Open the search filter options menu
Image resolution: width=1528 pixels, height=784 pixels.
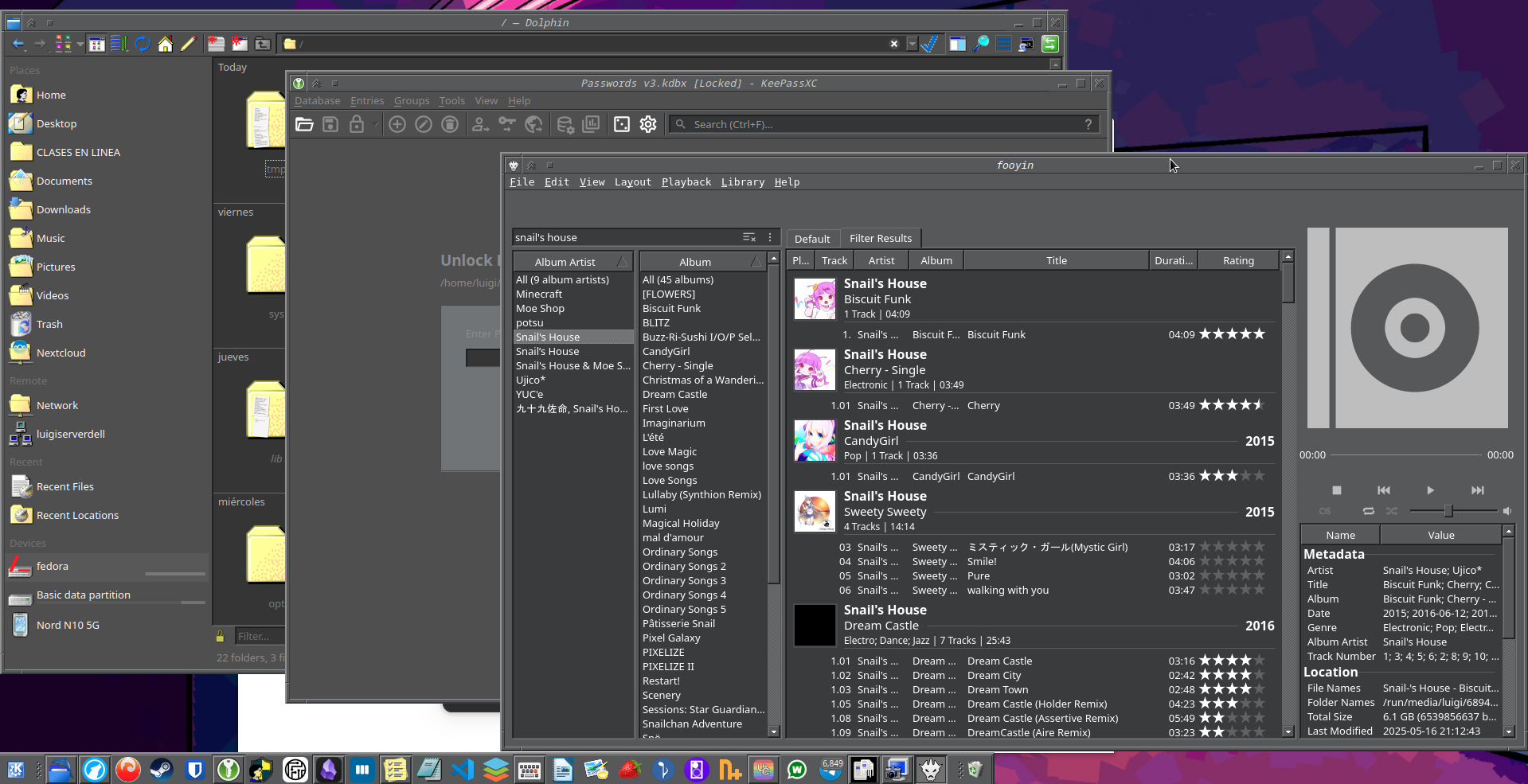coord(770,237)
